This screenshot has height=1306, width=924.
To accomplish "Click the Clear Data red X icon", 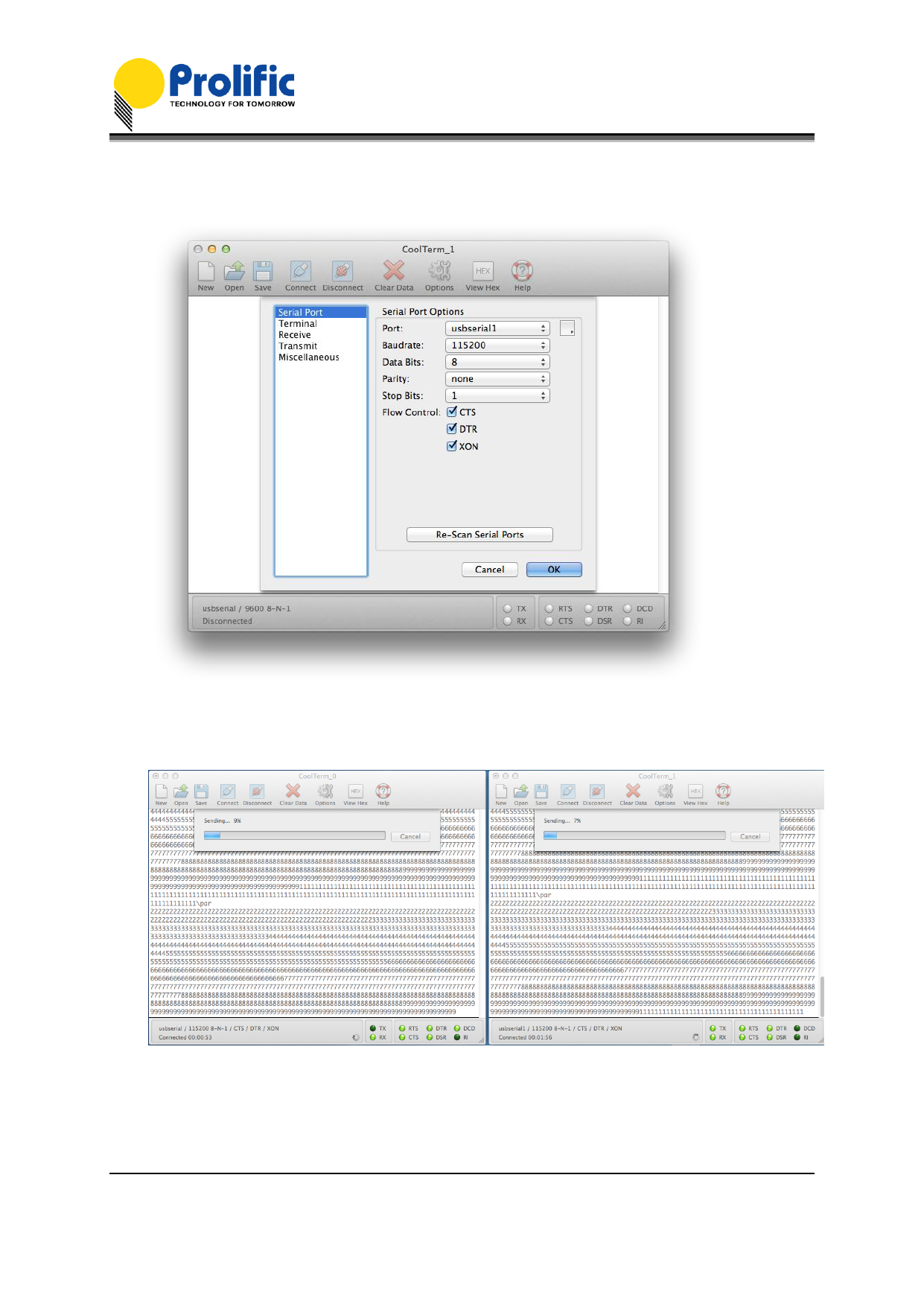I will (x=394, y=271).
